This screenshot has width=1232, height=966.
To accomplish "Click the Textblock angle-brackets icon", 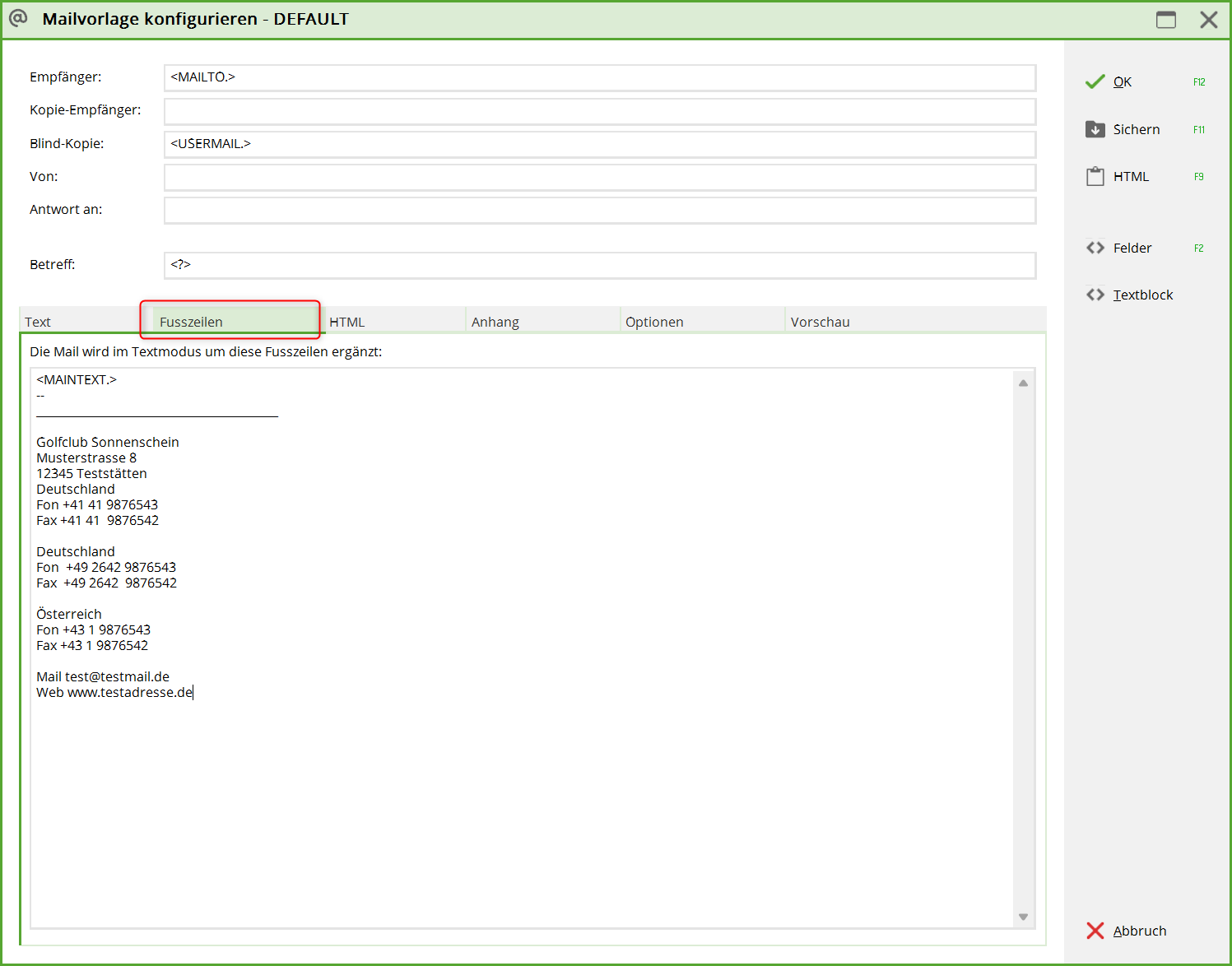I will pyautogui.click(x=1095, y=295).
